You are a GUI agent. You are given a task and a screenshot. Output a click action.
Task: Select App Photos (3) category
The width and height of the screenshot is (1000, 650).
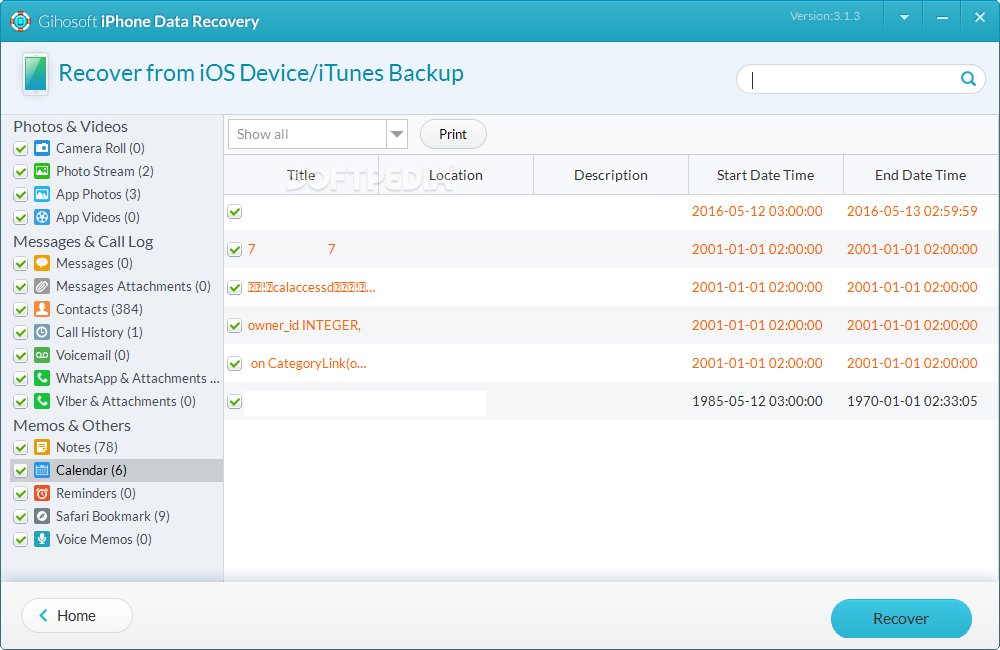pyautogui.click(x=98, y=194)
